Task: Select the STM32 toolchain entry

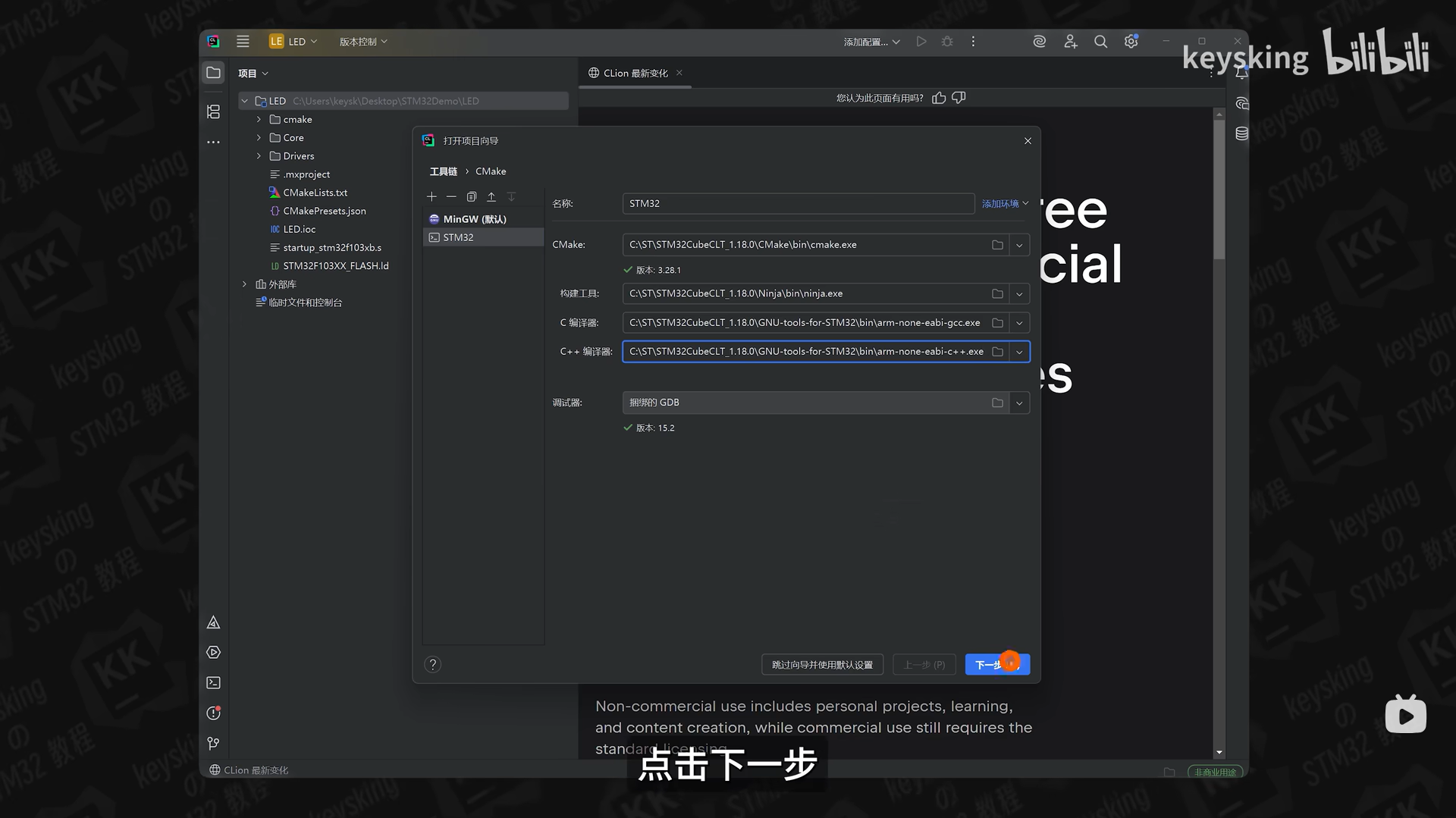Action: click(x=483, y=237)
